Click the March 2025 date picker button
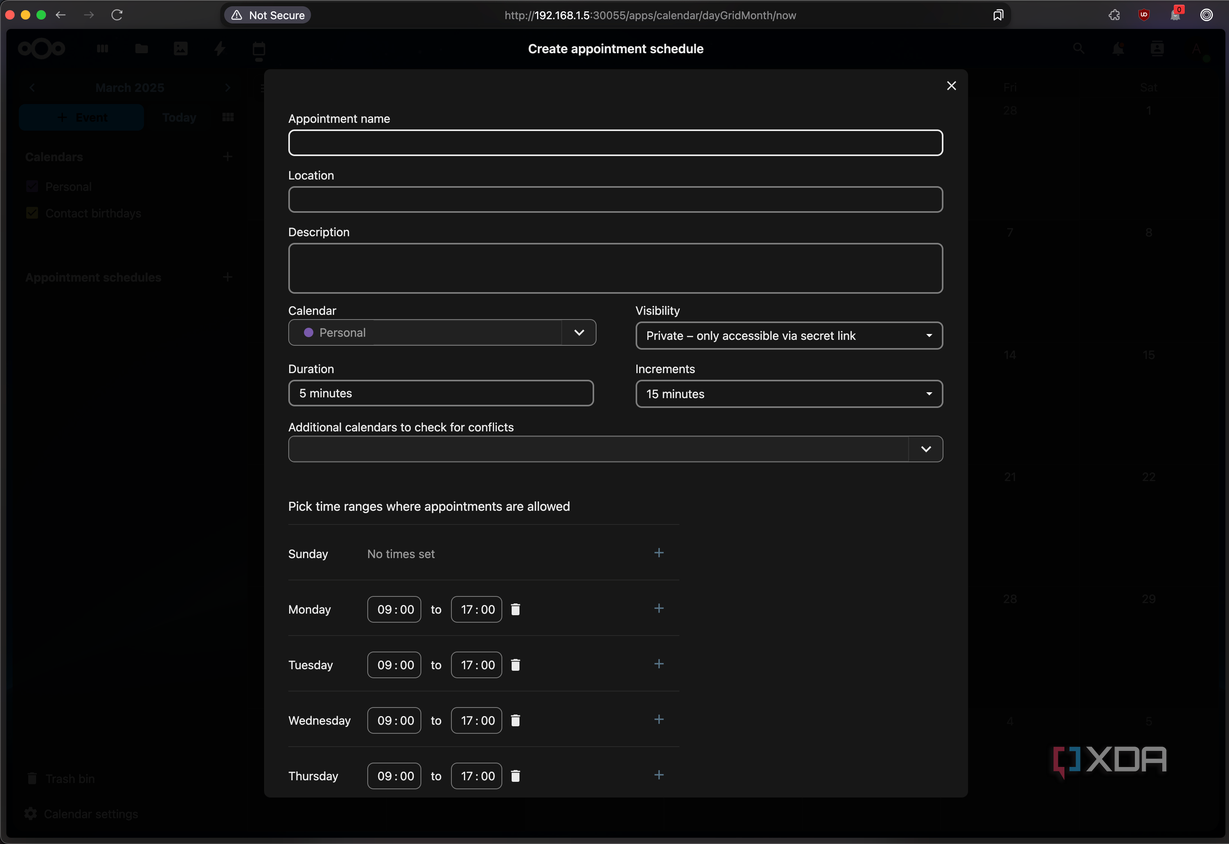 click(x=130, y=88)
